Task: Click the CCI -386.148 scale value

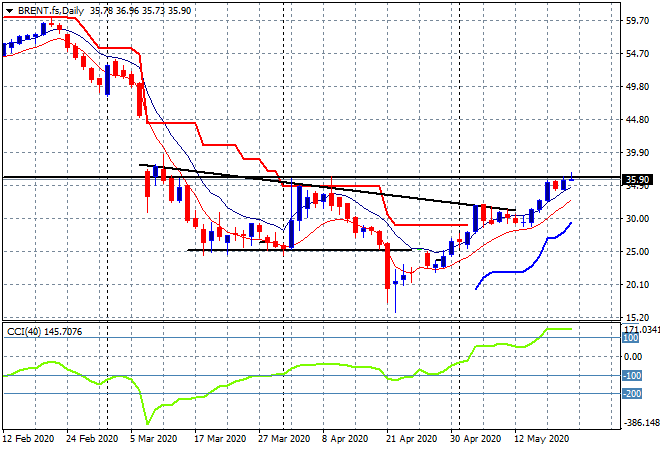Action: [639, 423]
